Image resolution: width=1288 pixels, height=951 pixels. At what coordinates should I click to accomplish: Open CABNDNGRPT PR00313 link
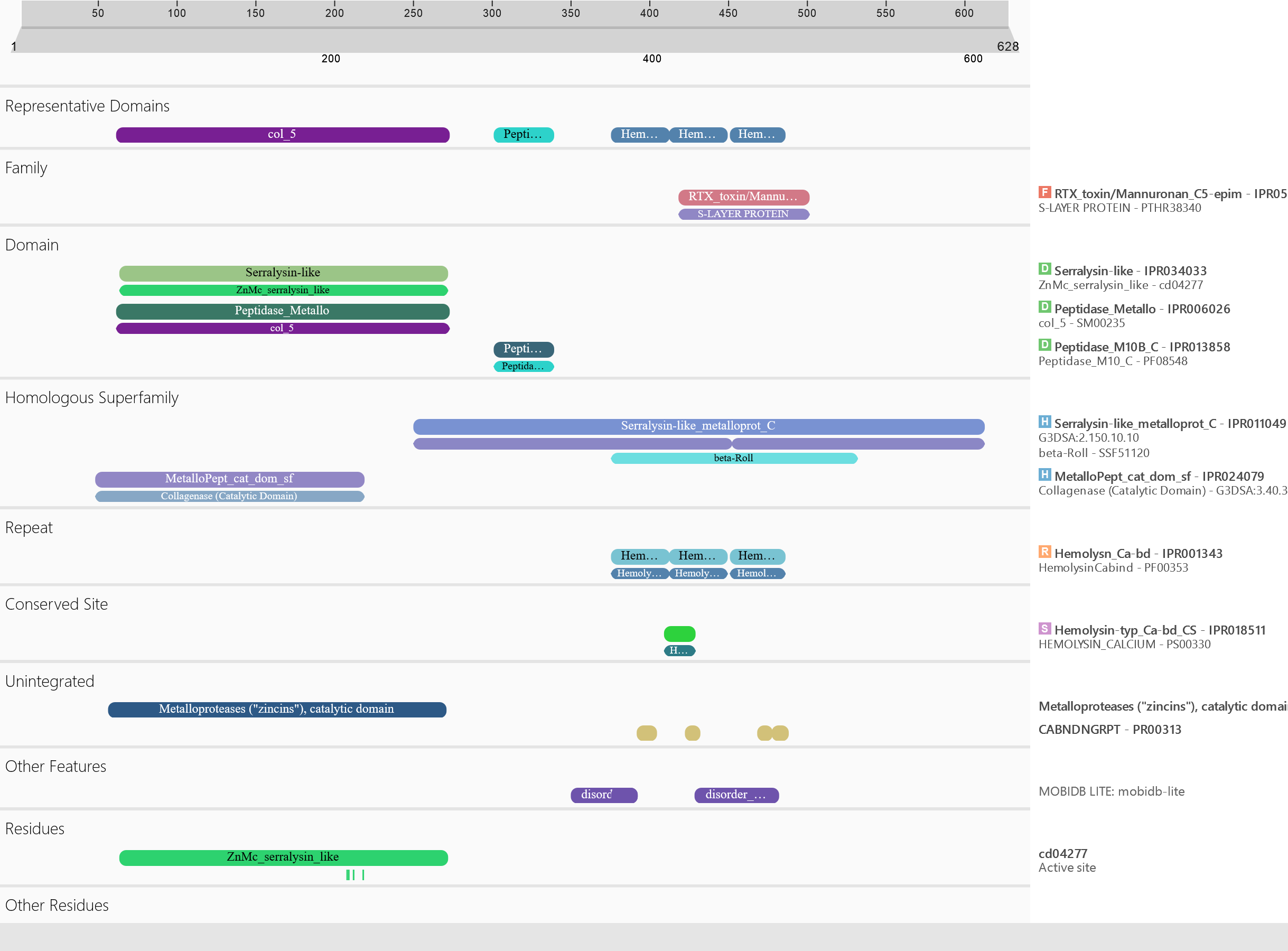tap(1109, 730)
